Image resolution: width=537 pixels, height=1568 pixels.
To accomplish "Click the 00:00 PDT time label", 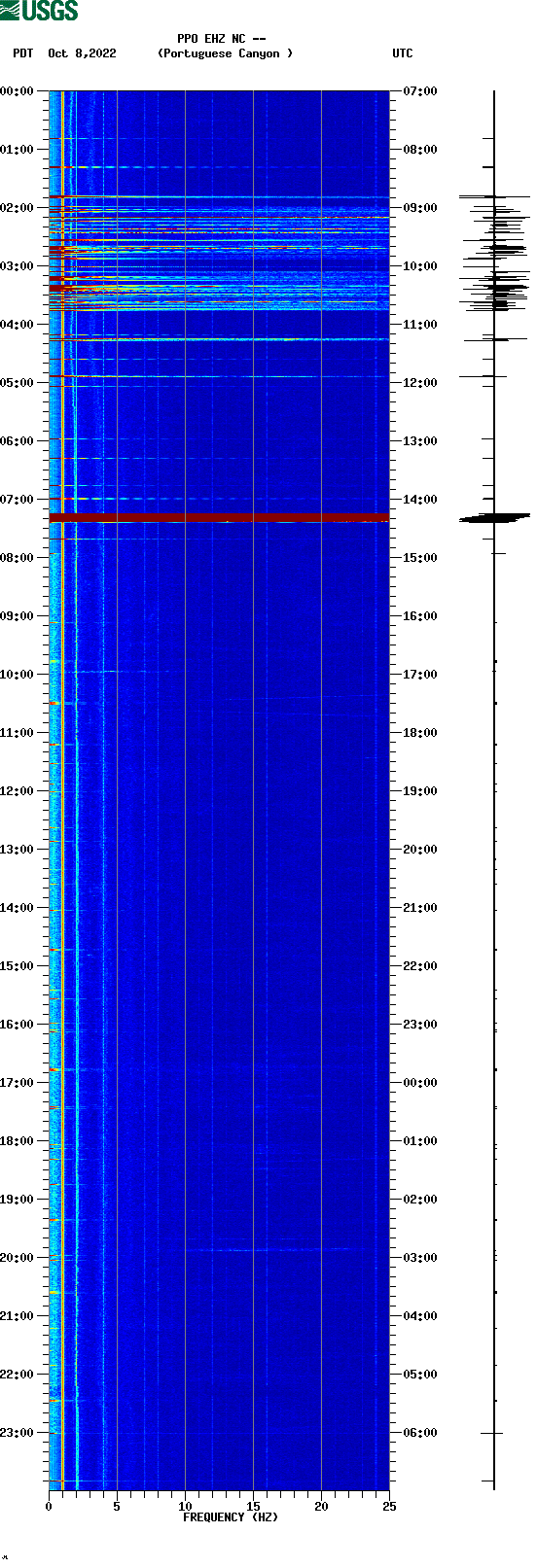I will [18, 91].
